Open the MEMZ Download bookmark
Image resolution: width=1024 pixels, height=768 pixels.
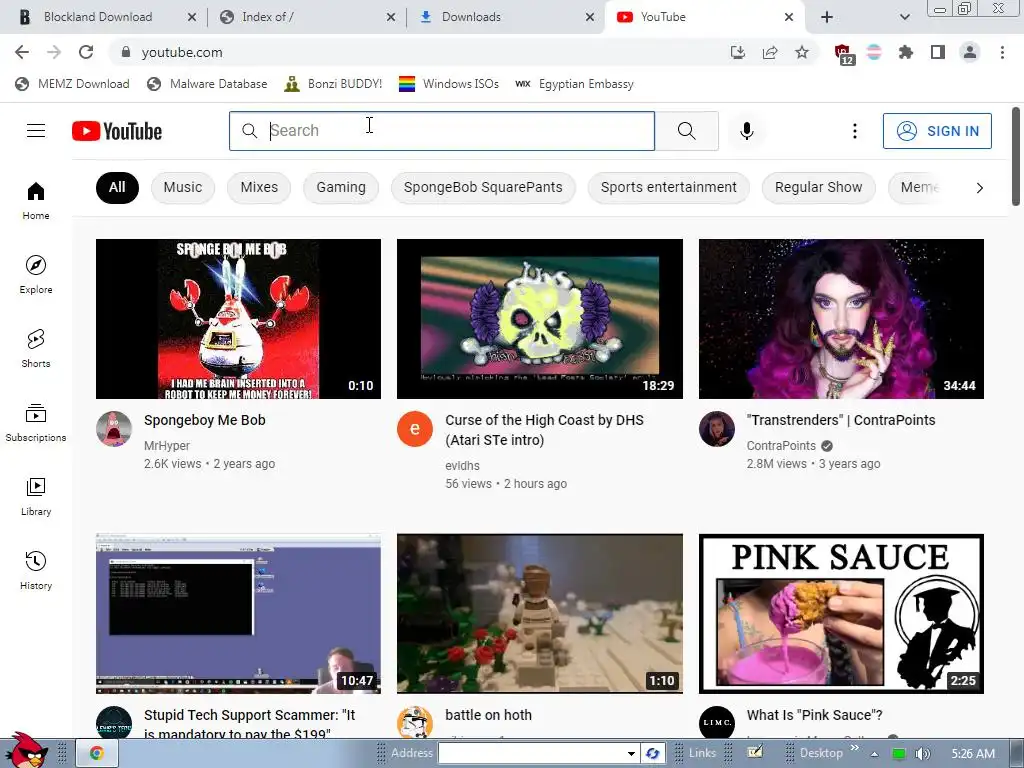coord(72,84)
